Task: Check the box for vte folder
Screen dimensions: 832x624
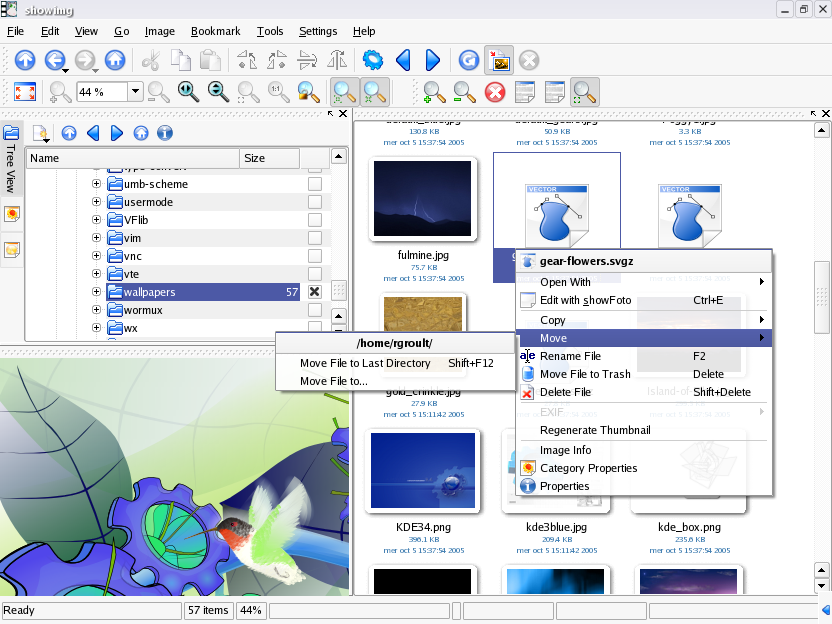Action: pyautogui.click(x=315, y=274)
